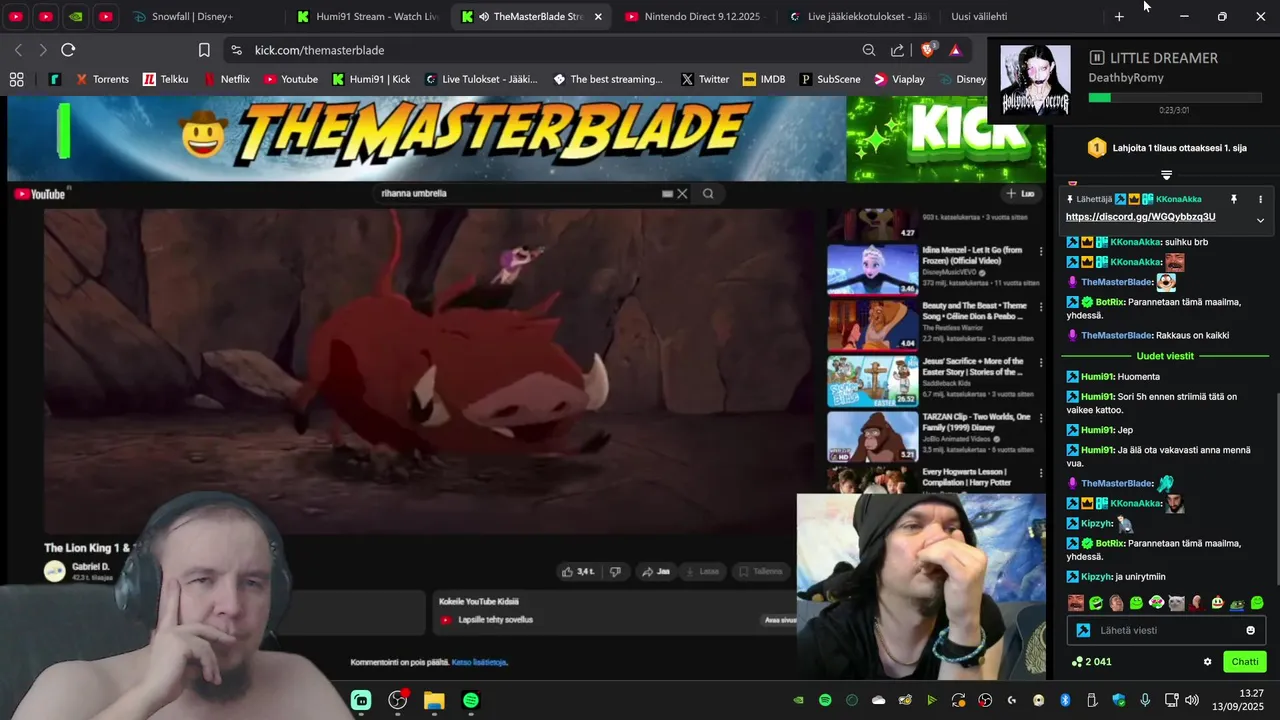Viewport: 1280px width, 720px height.
Task: Pause the LITTLE DREAMER track in the media popup
Action: pyautogui.click(x=1097, y=58)
